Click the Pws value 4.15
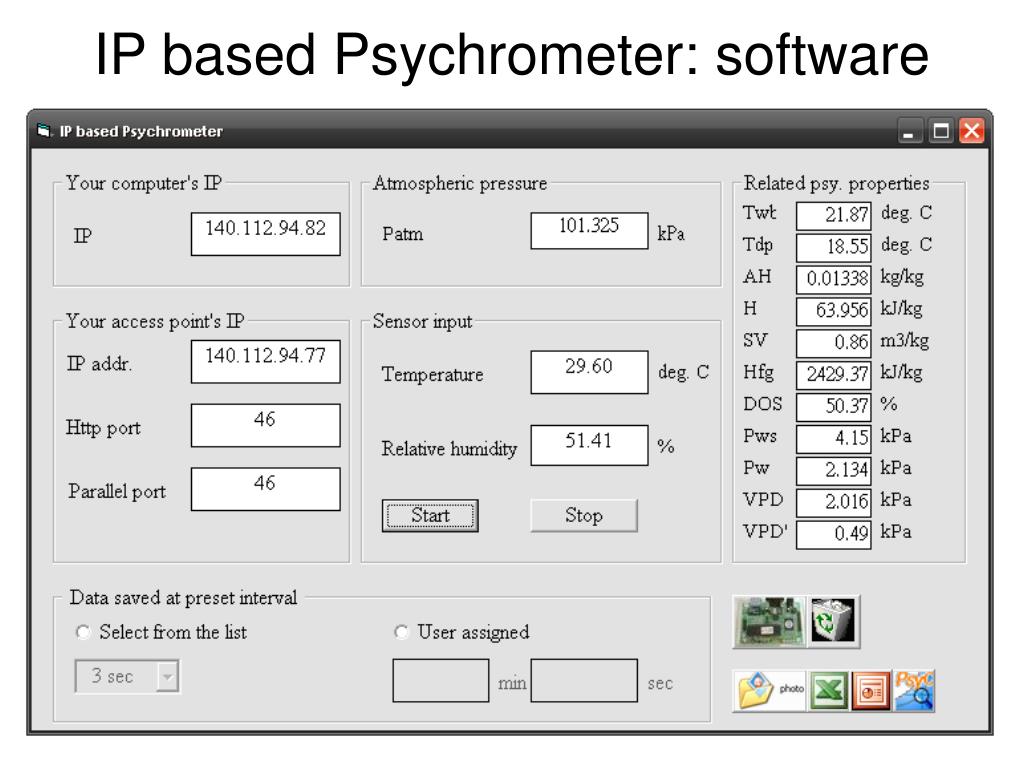 (x=834, y=439)
